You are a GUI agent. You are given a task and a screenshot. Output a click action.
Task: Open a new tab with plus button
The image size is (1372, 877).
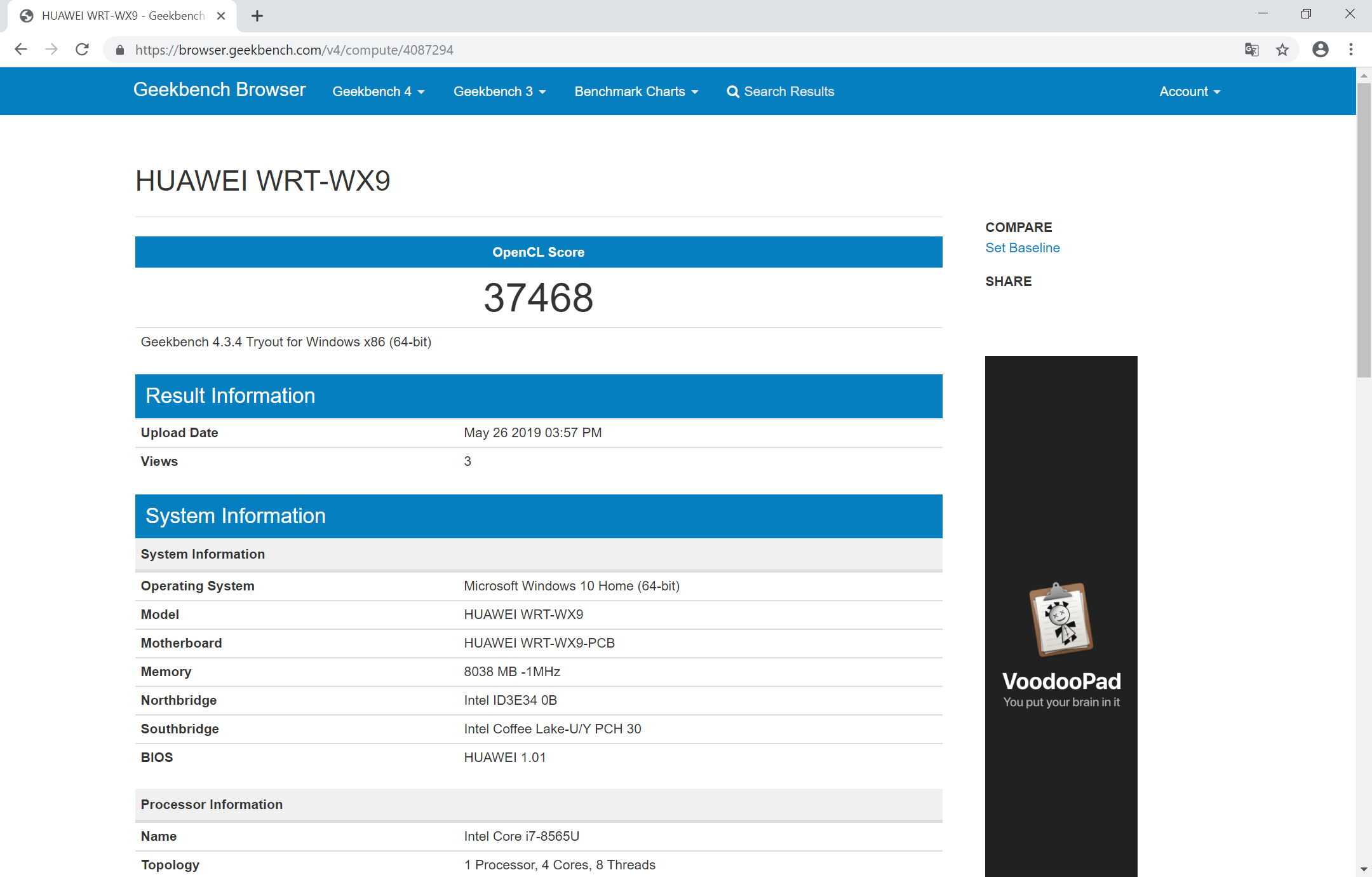(x=257, y=16)
